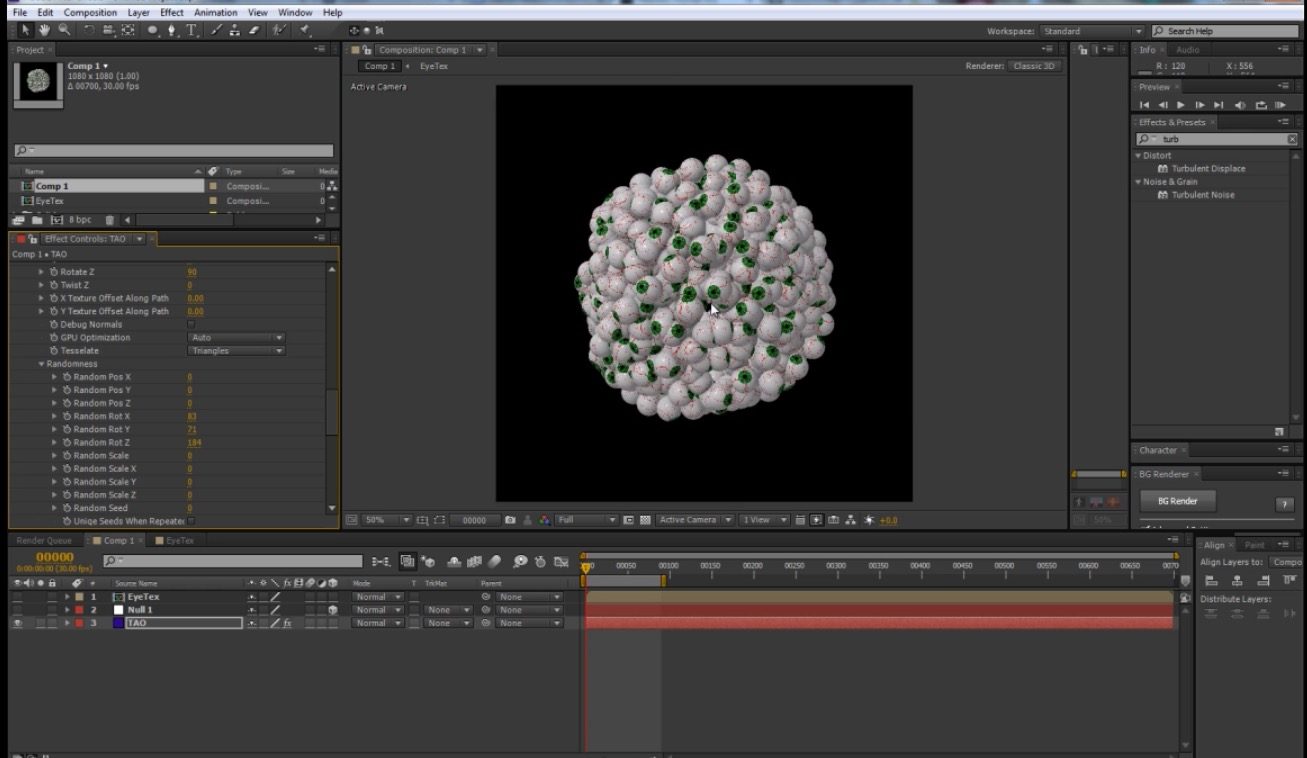The height and width of the screenshot is (758, 1307).
Task: Select the Pan Behind anchor tool
Action: 128,30
